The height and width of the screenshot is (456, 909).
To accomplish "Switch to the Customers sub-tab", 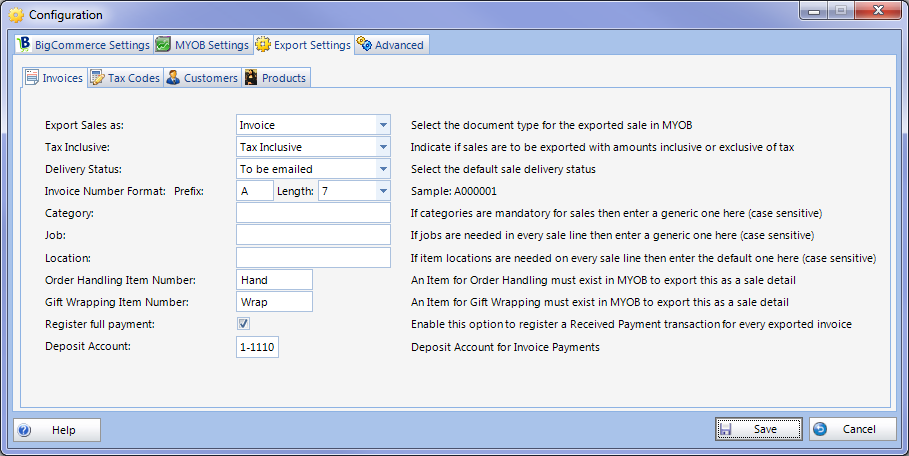I will (202, 78).
